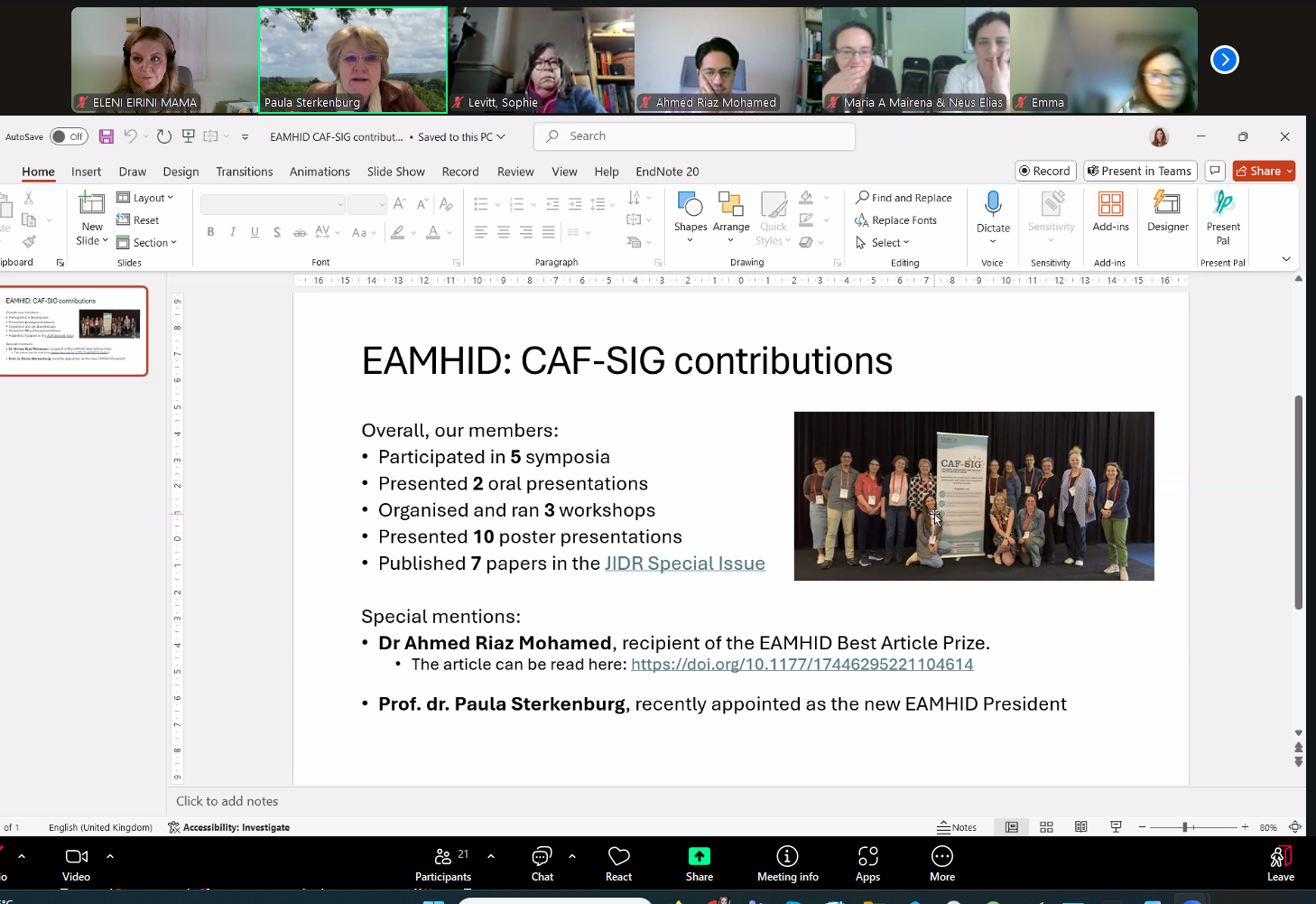This screenshot has height=904, width=1316.
Task: Click the Present in Teams button
Action: tap(1140, 171)
